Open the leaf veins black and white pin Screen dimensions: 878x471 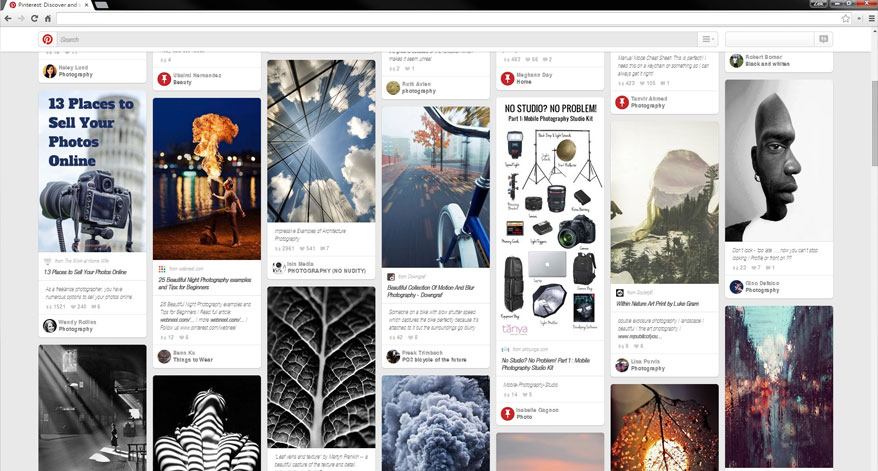321,367
